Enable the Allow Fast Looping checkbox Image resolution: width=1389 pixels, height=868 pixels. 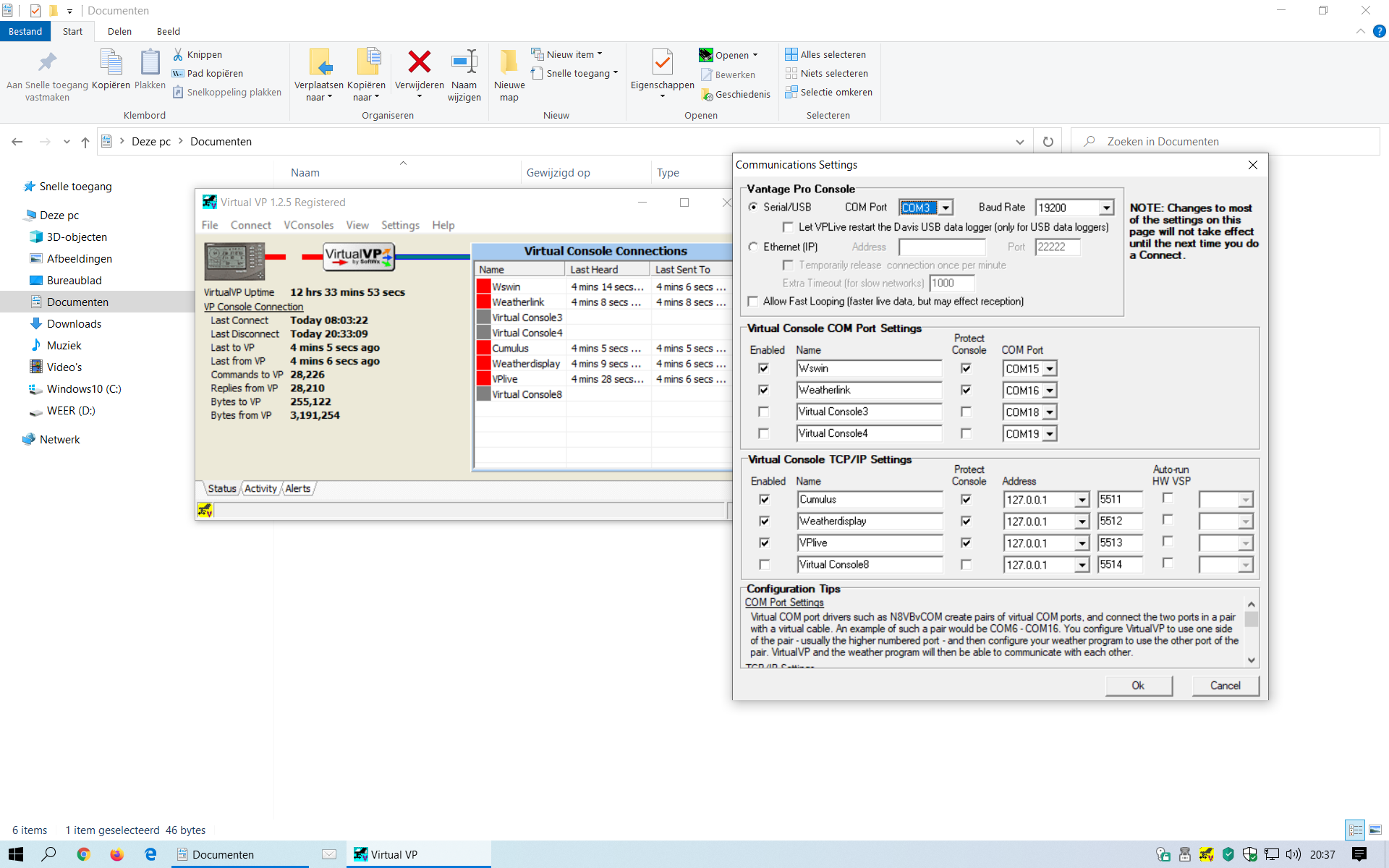coord(753,302)
